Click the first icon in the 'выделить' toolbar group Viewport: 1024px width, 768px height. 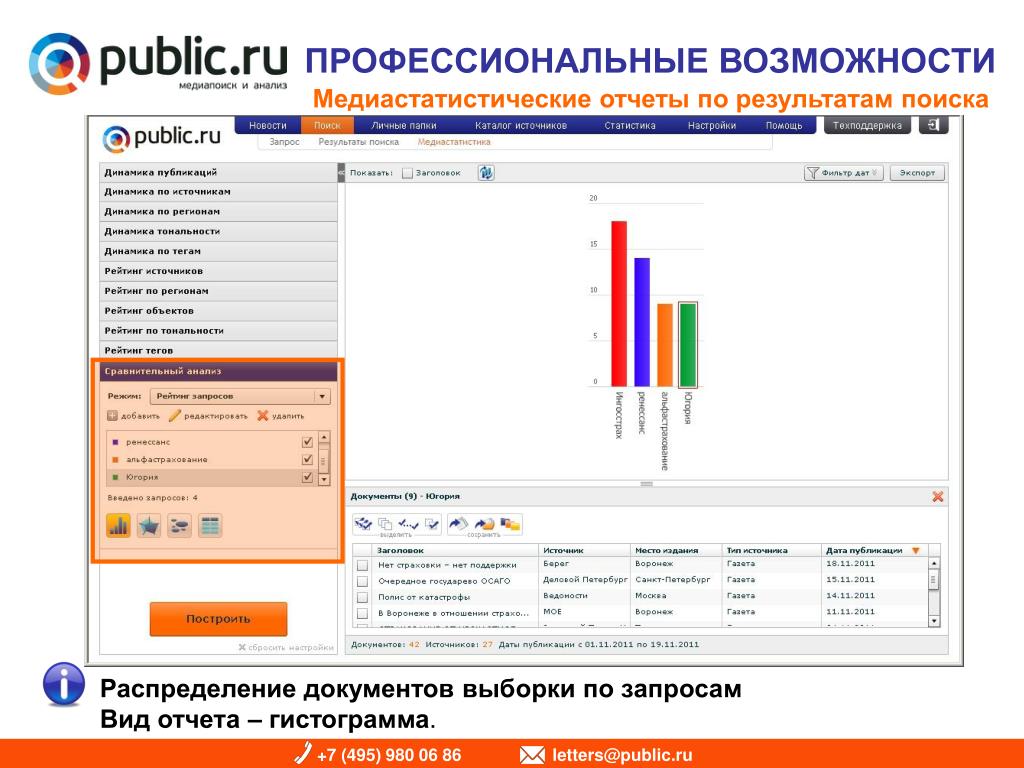tap(363, 524)
